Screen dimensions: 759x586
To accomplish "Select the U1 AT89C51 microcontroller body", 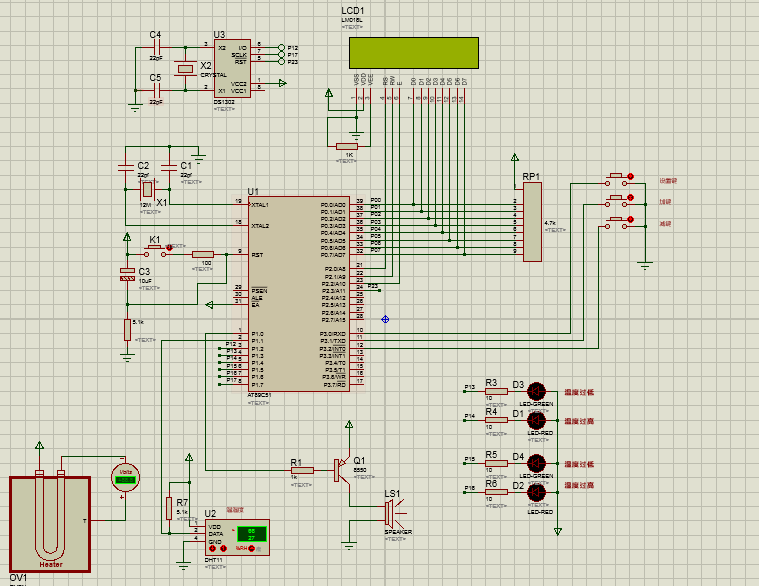I will click(x=299, y=294).
